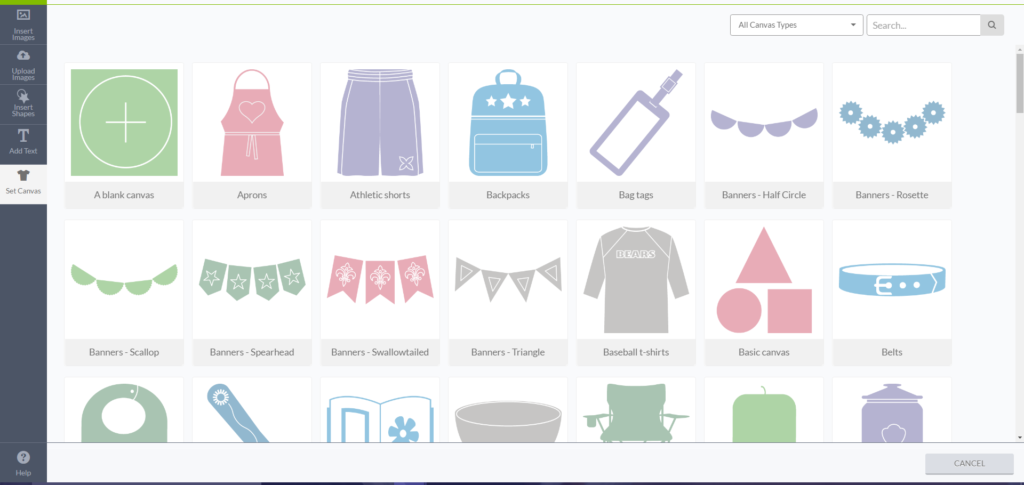This screenshot has width=1024, height=485.
Task: Click the 'Banners - Triangle' label
Action: coord(507,352)
